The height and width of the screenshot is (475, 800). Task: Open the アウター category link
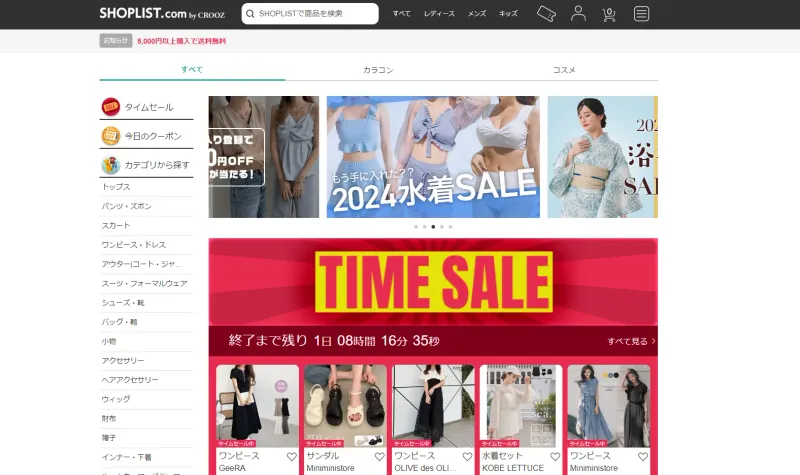146,264
